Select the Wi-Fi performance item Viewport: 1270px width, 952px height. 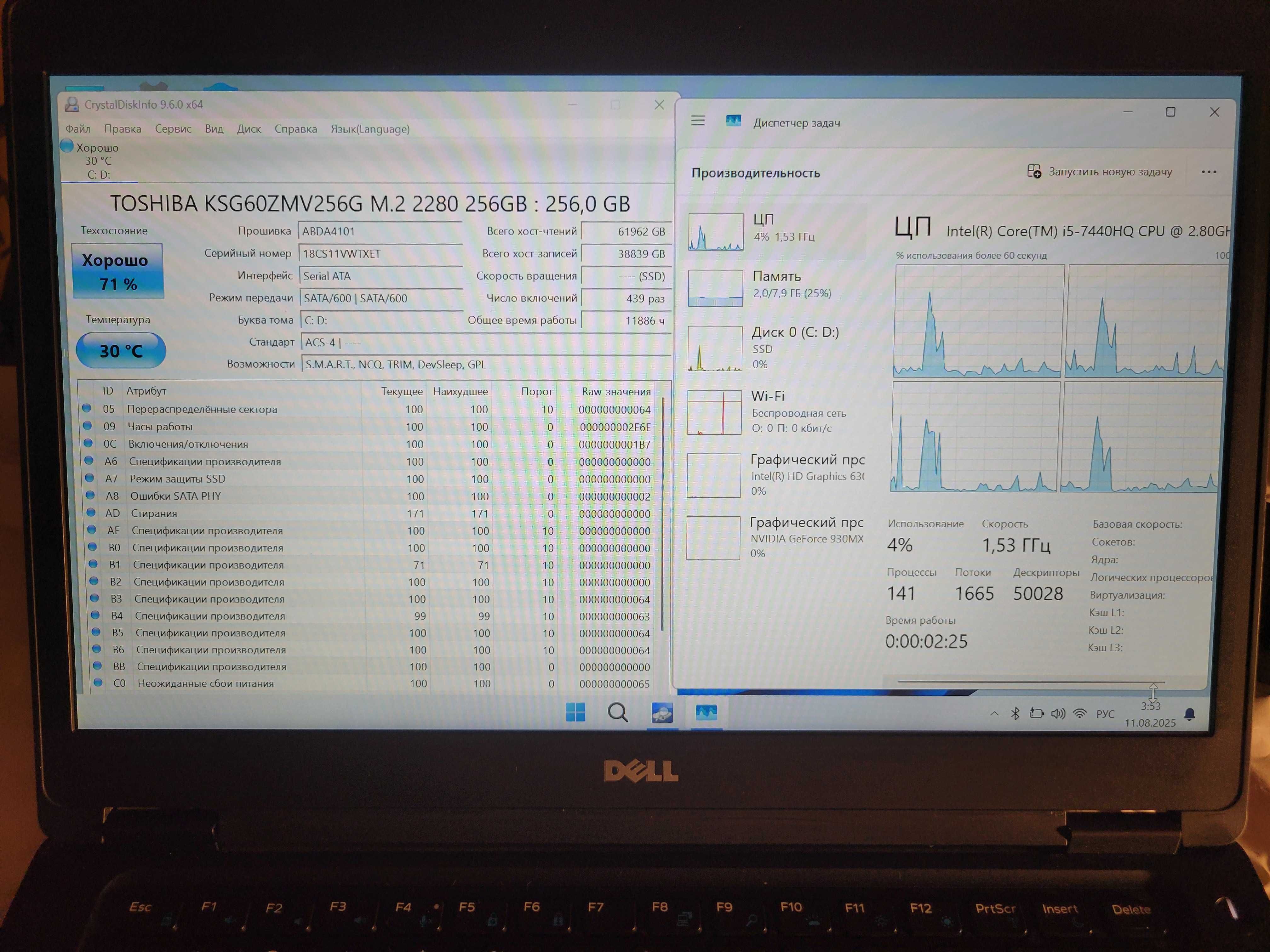[775, 411]
